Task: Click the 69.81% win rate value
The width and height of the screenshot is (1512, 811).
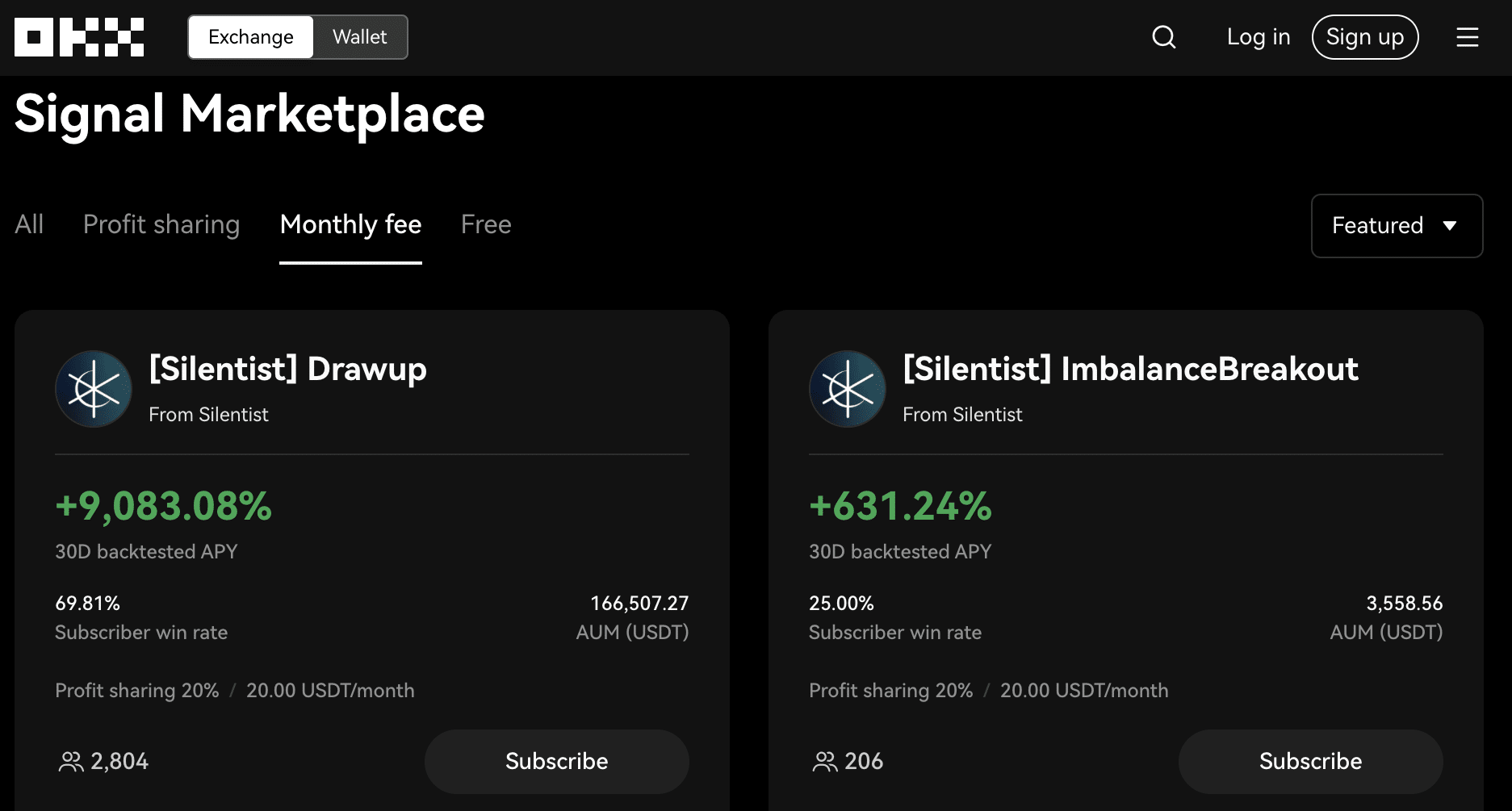Action: coord(87,604)
